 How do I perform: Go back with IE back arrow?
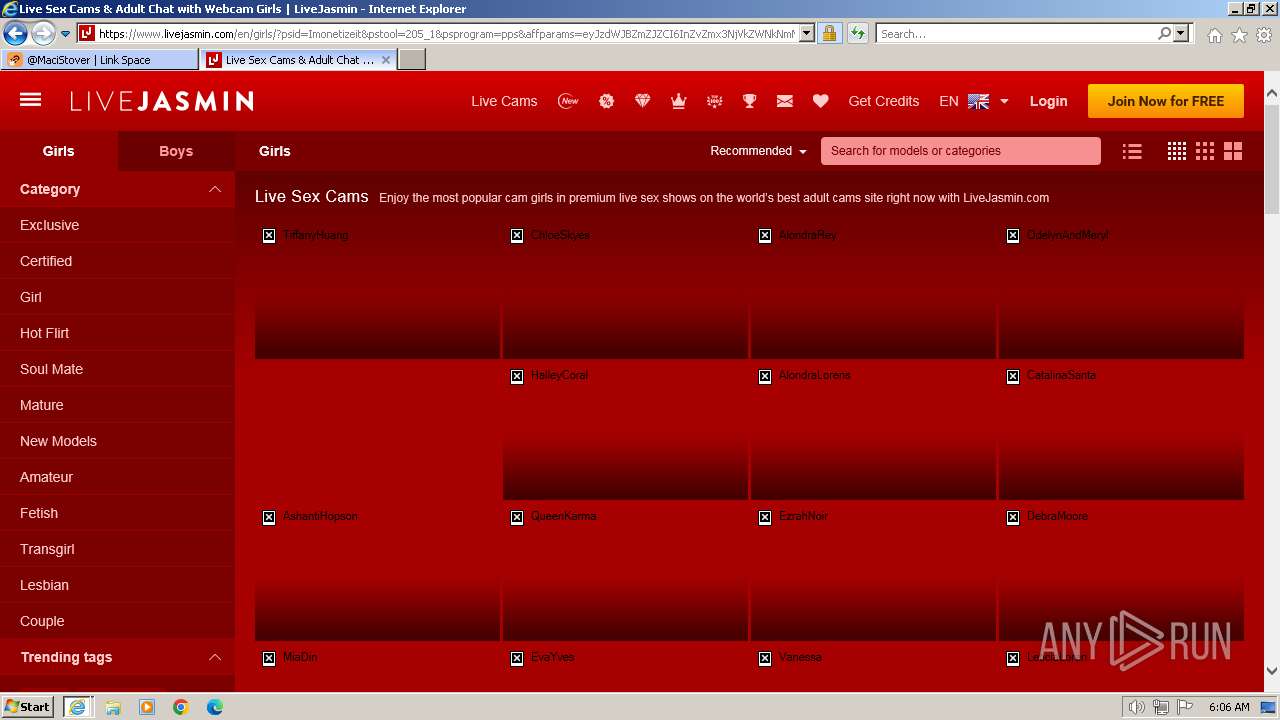pos(15,33)
